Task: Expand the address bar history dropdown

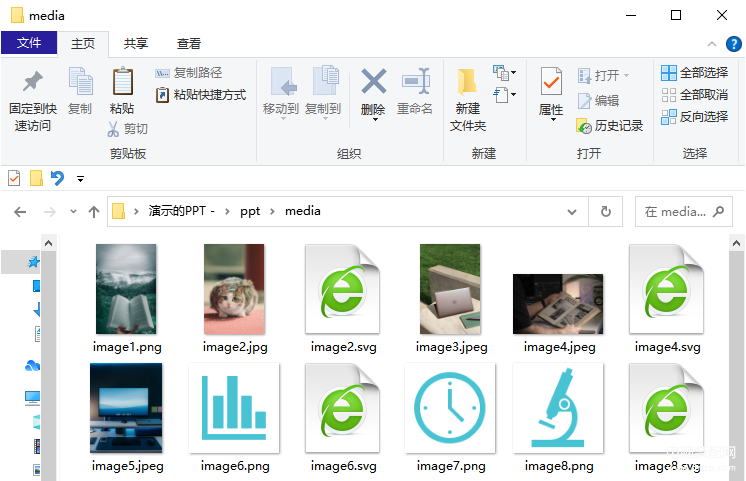Action: 572,212
